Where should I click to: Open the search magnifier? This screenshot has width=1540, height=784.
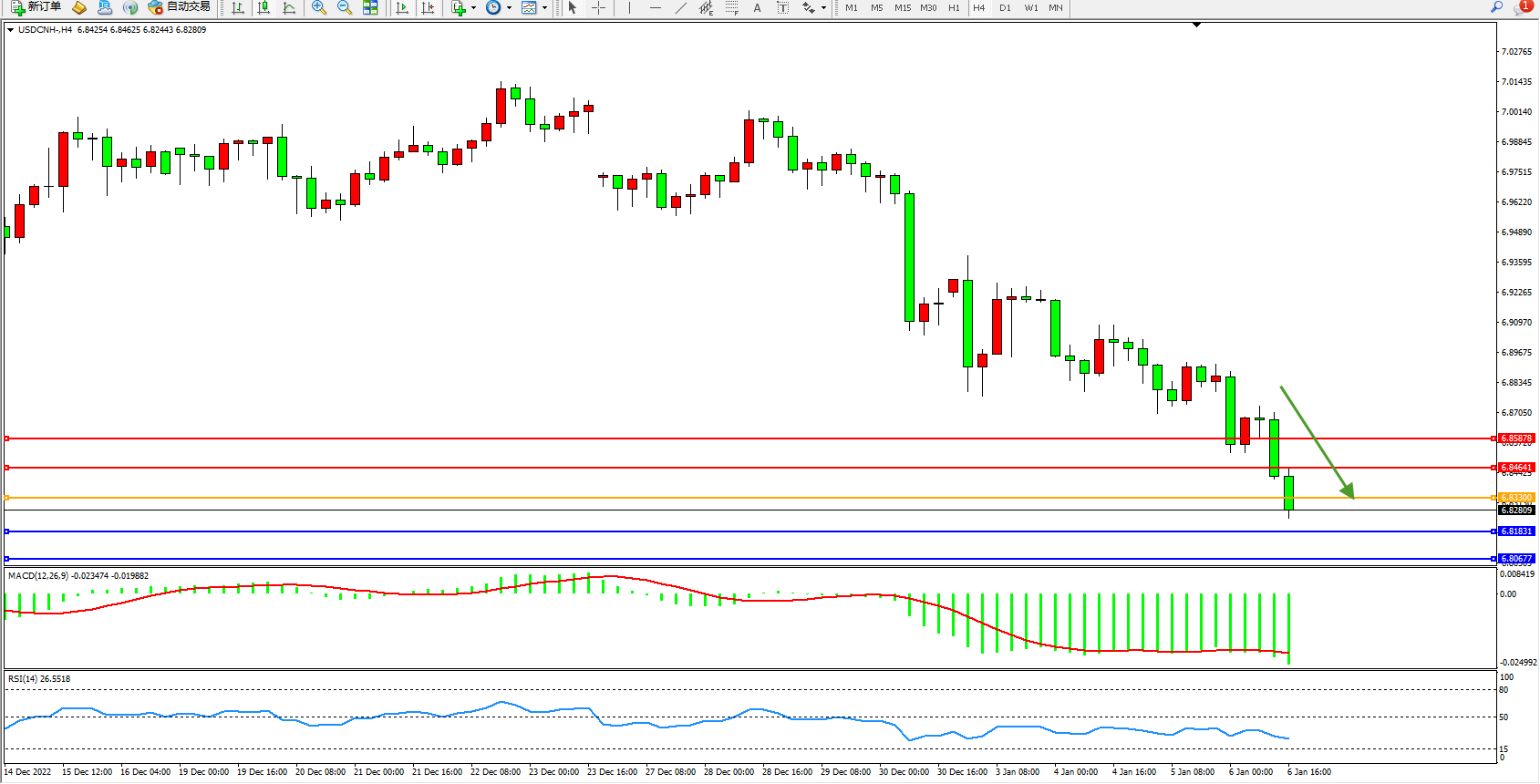point(1496,7)
